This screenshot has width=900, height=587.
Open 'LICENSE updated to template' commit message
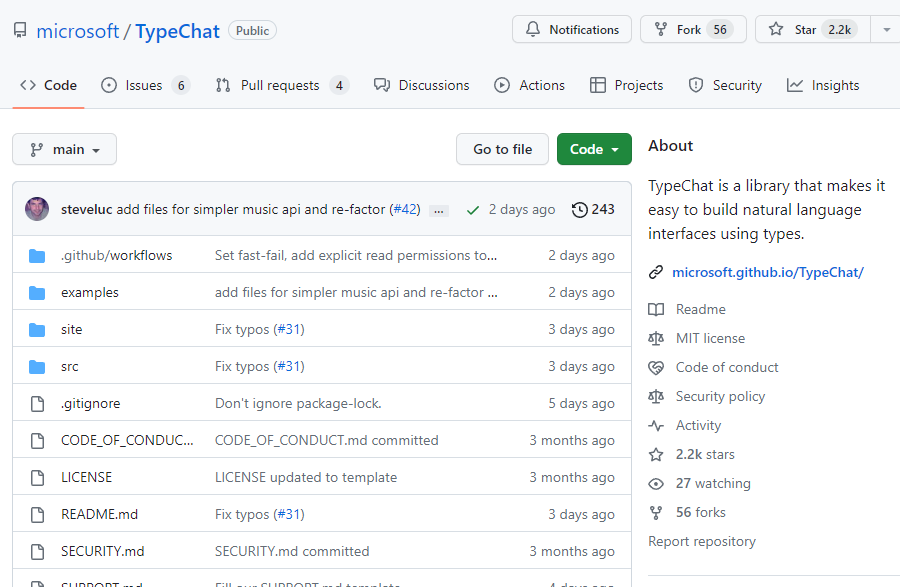pos(306,477)
